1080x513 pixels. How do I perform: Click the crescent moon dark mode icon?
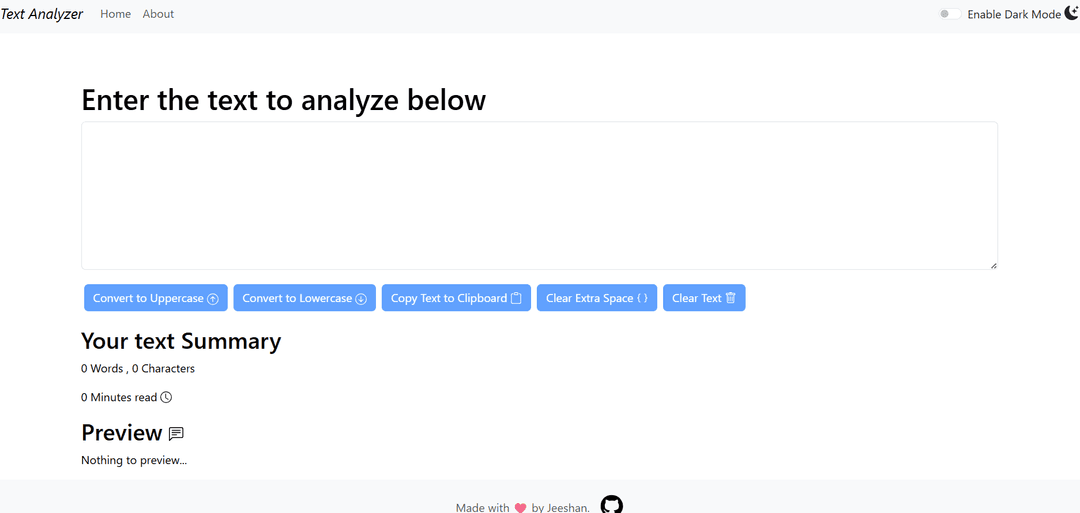[x=1072, y=13]
